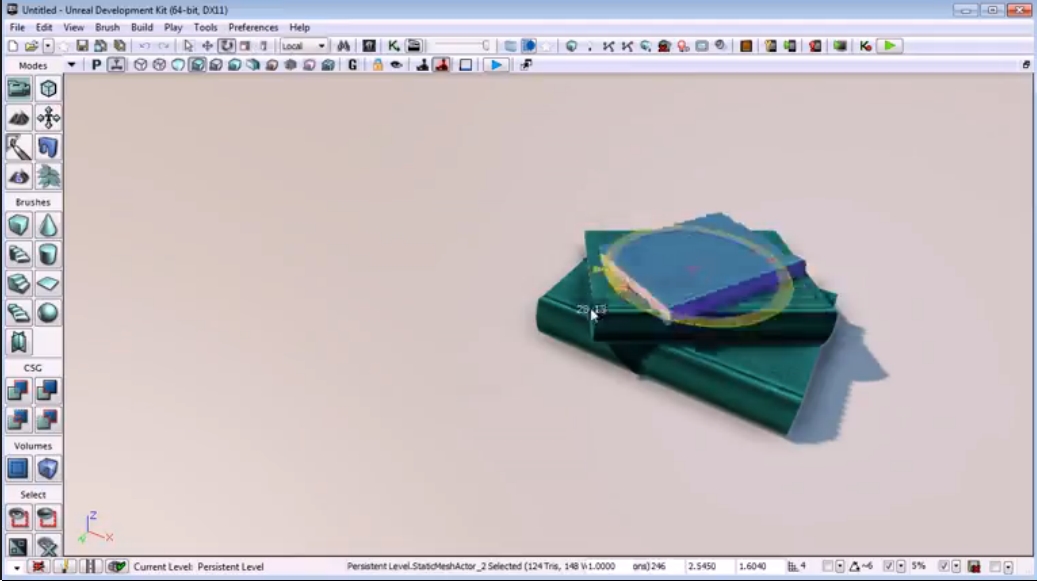Activate Camera mode tool in left panel
Image resolution: width=1037 pixels, height=581 pixels.
coord(19,89)
